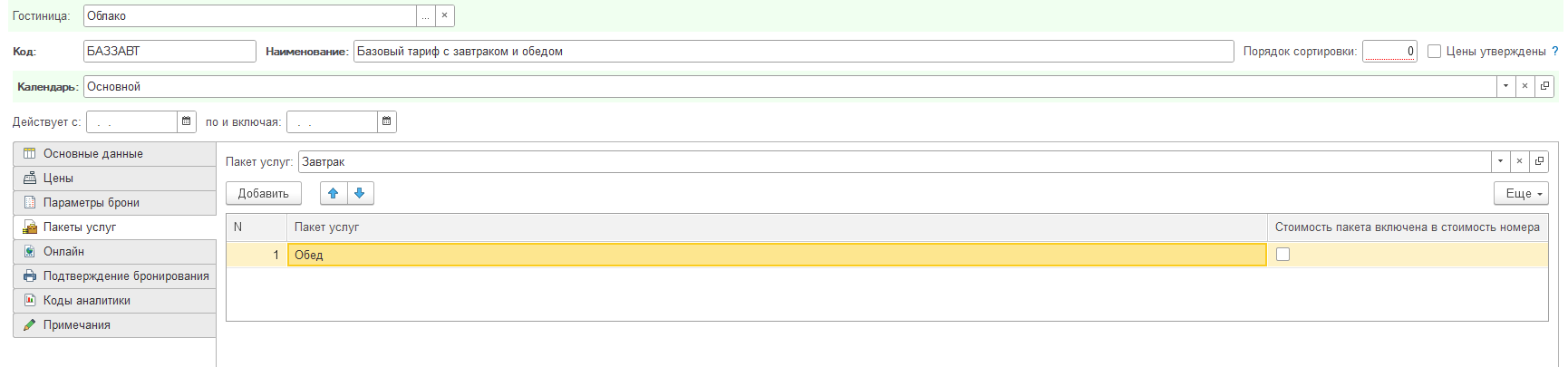
Task: Open calendar picker for 'Действует с' date
Action: 186,121
